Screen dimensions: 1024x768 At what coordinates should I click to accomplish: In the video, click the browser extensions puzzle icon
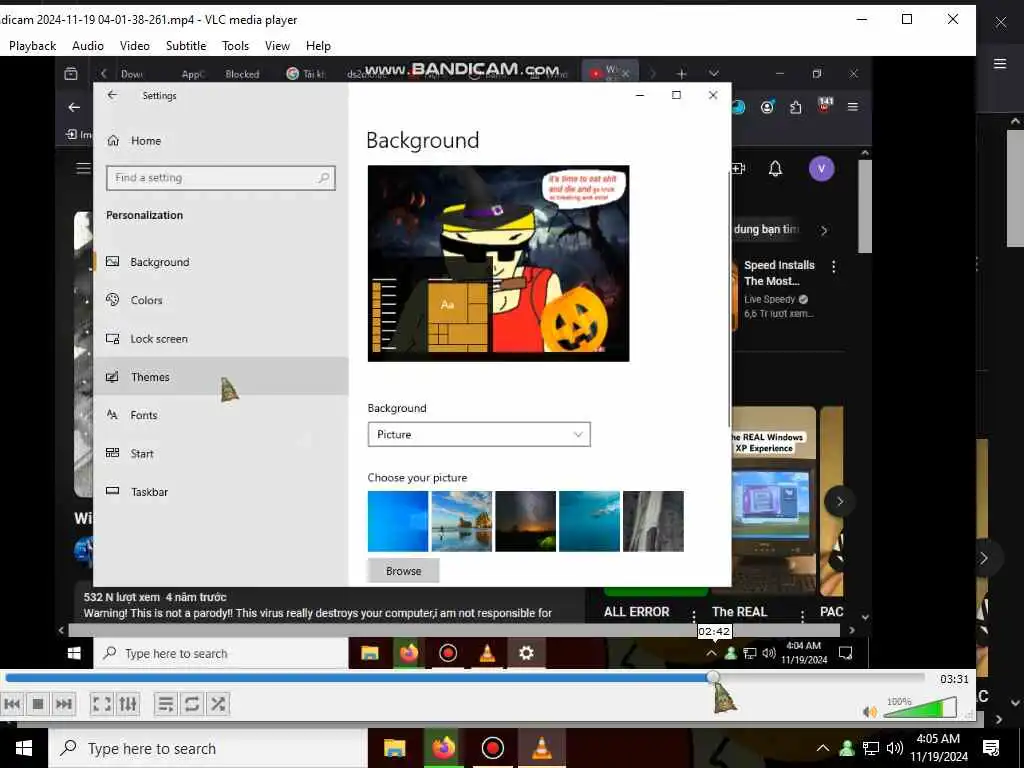795,107
